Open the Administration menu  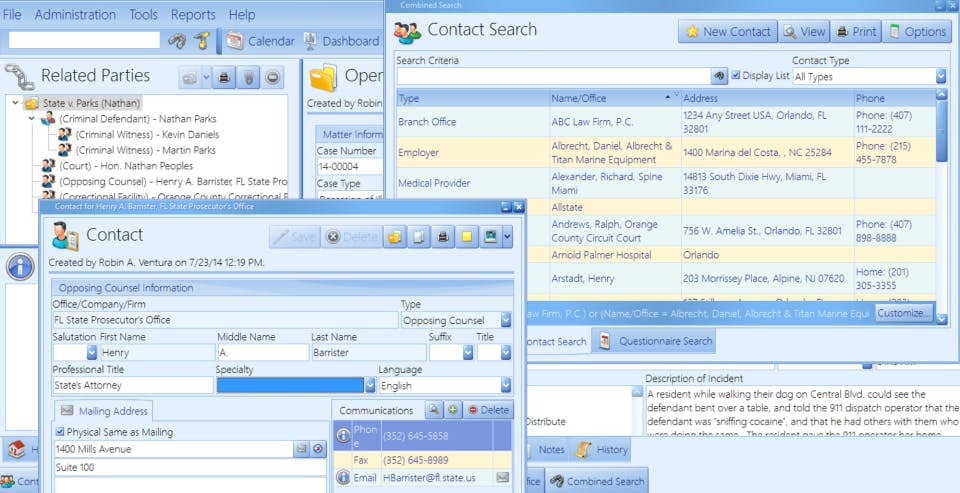click(75, 15)
